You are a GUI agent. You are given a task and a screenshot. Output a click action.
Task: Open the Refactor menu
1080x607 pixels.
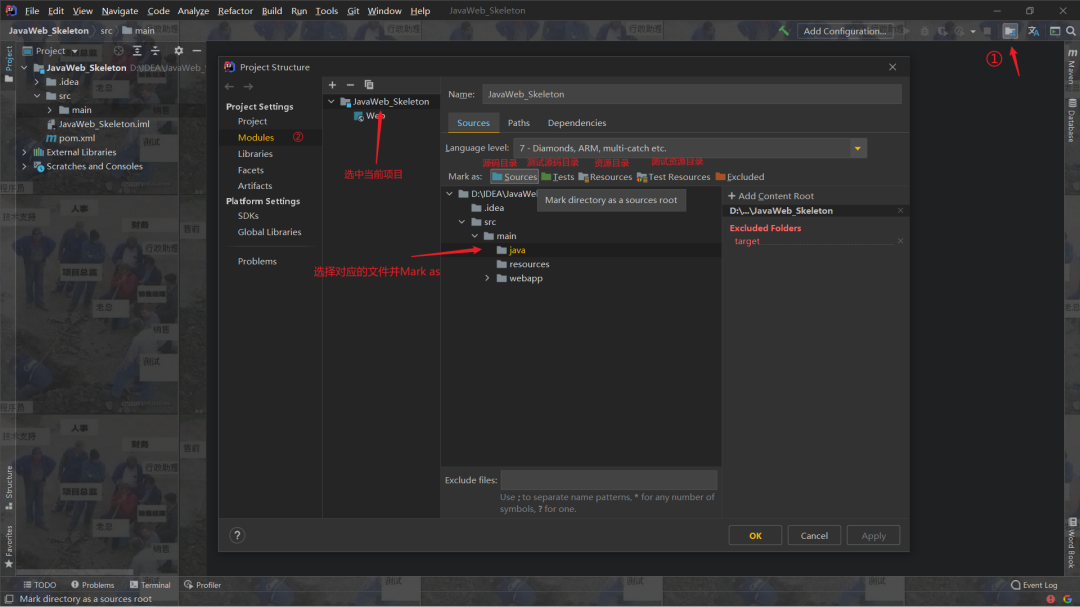[x=235, y=11]
